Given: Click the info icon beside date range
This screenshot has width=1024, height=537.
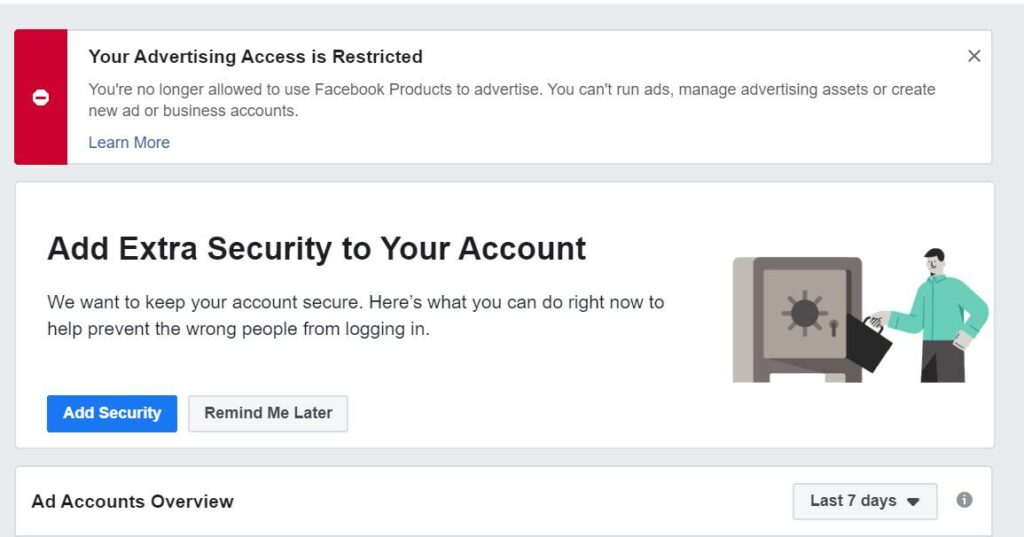Looking at the screenshot, I should tap(964, 500).
